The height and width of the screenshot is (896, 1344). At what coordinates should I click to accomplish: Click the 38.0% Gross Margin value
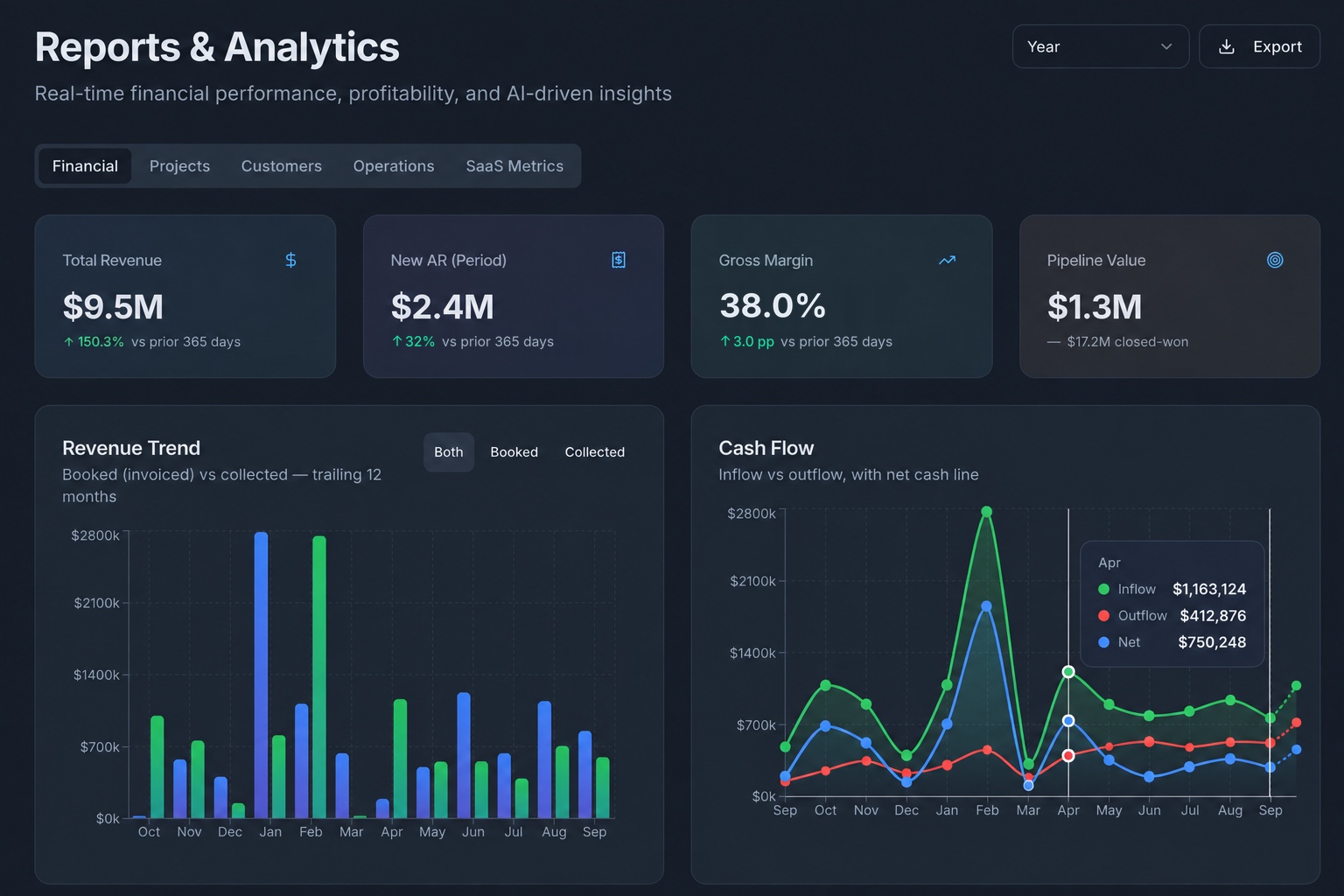pos(773,306)
